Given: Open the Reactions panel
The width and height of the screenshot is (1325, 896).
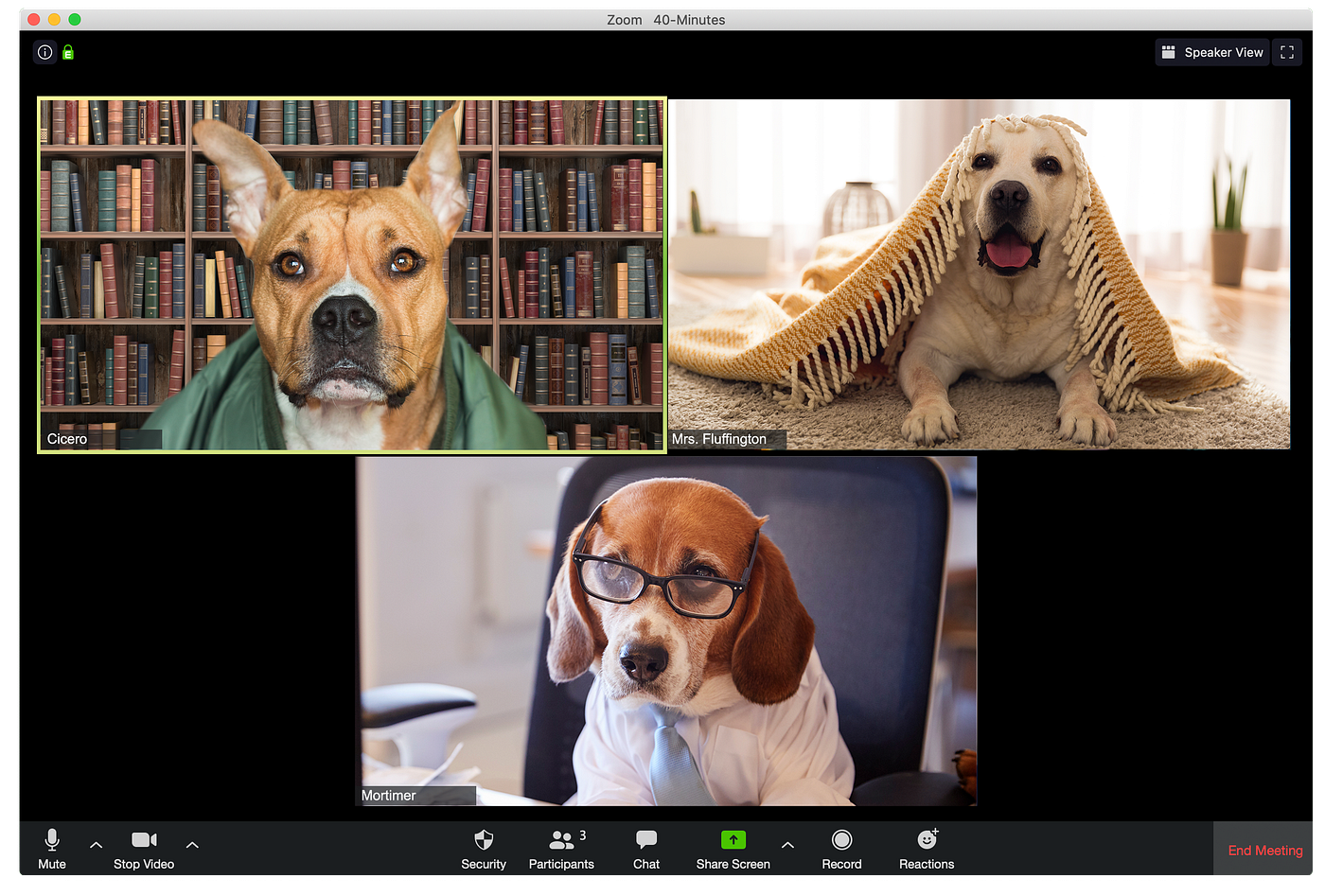Looking at the screenshot, I should [x=926, y=849].
